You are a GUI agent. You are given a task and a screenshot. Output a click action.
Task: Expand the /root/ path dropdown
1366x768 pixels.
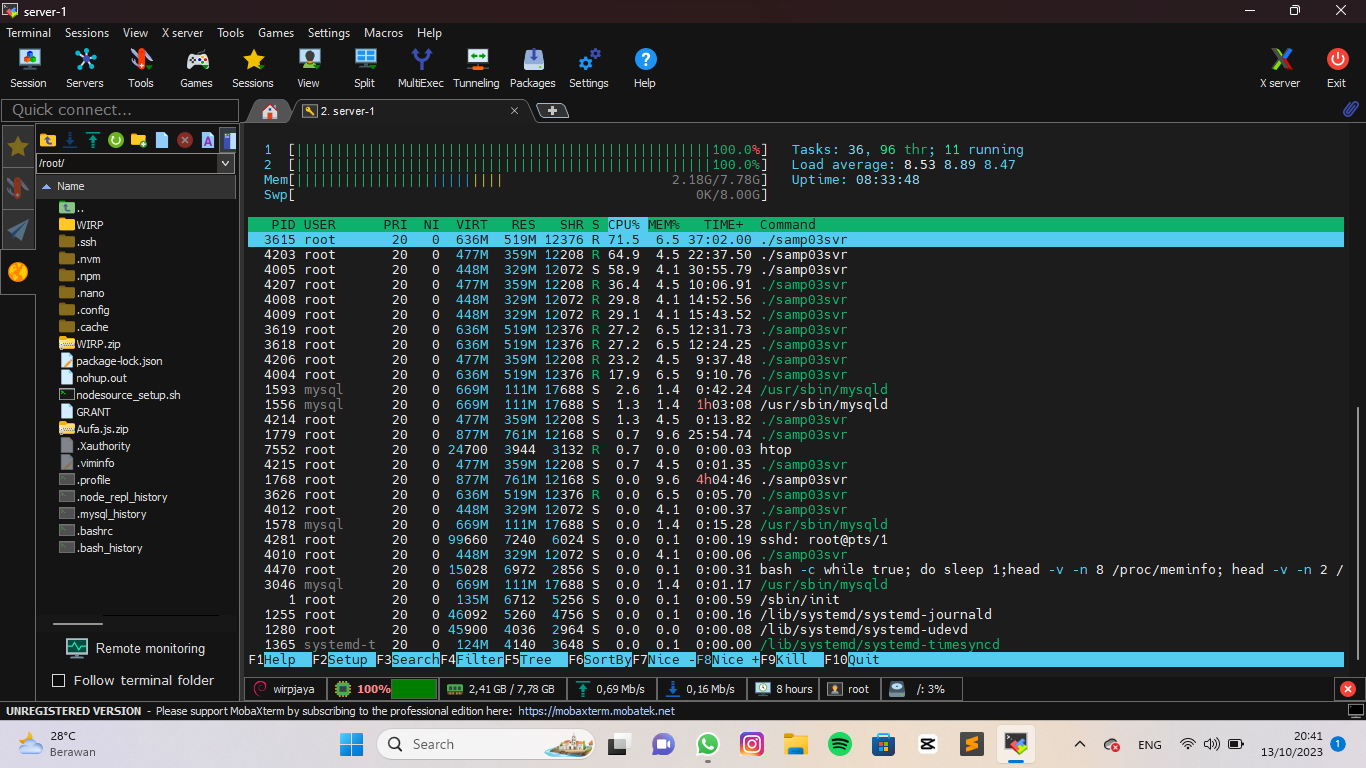(225, 163)
